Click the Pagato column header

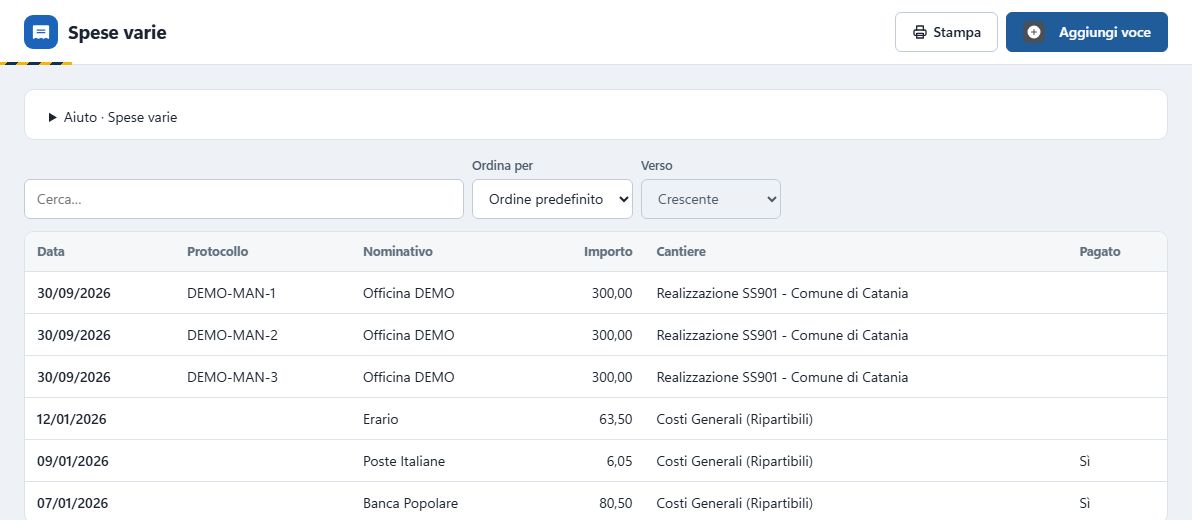tap(1099, 252)
